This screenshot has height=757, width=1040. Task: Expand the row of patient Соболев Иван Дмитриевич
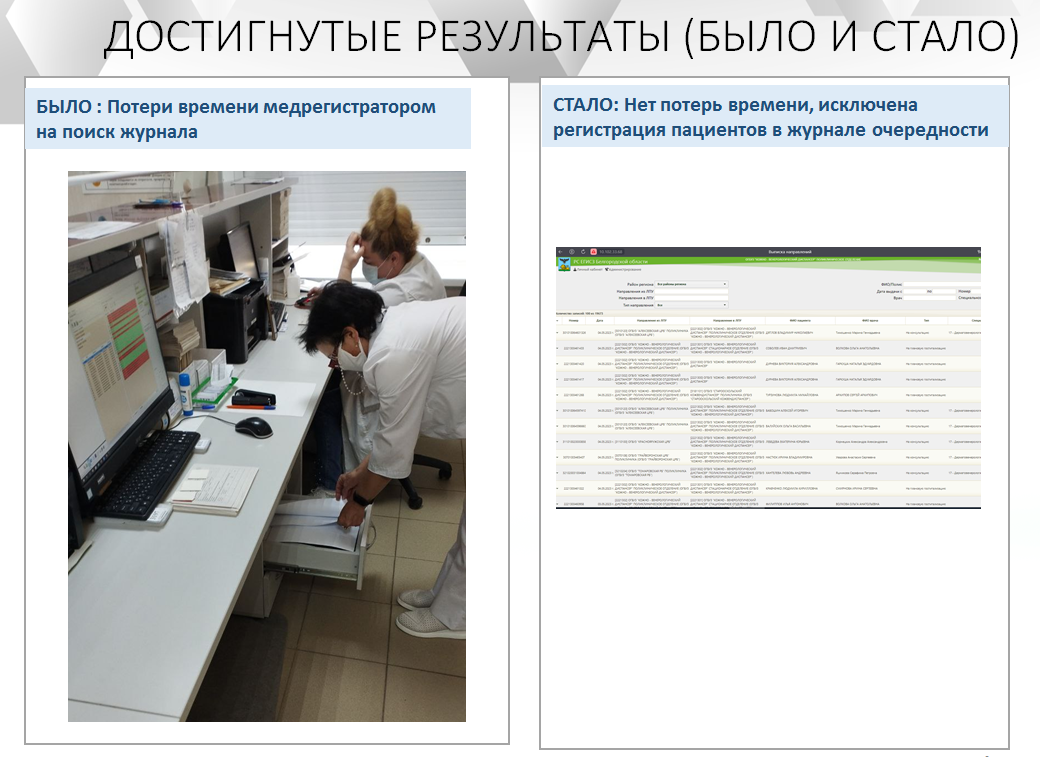[557, 348]
